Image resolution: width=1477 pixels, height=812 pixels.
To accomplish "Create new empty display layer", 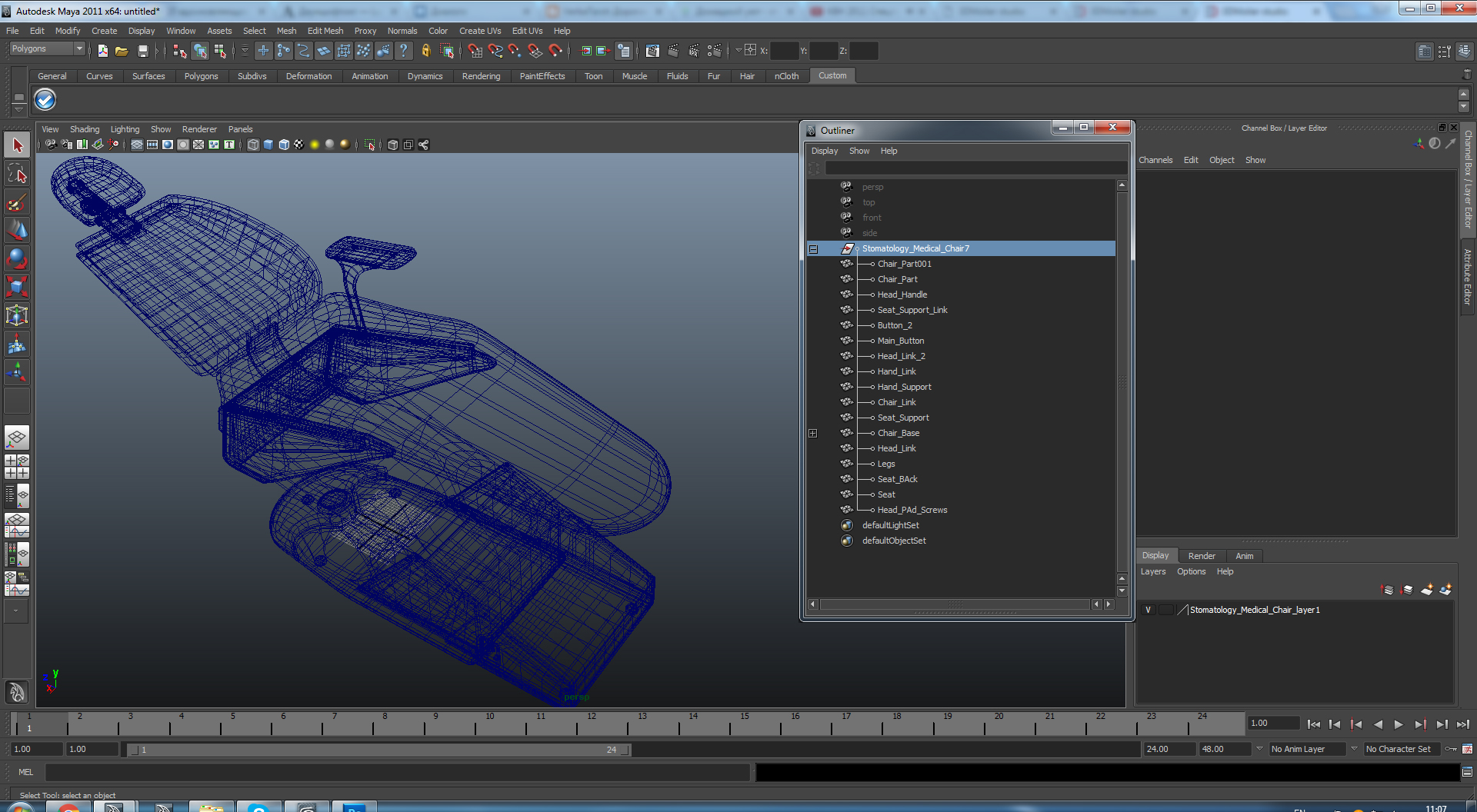I will point(1427,590).
